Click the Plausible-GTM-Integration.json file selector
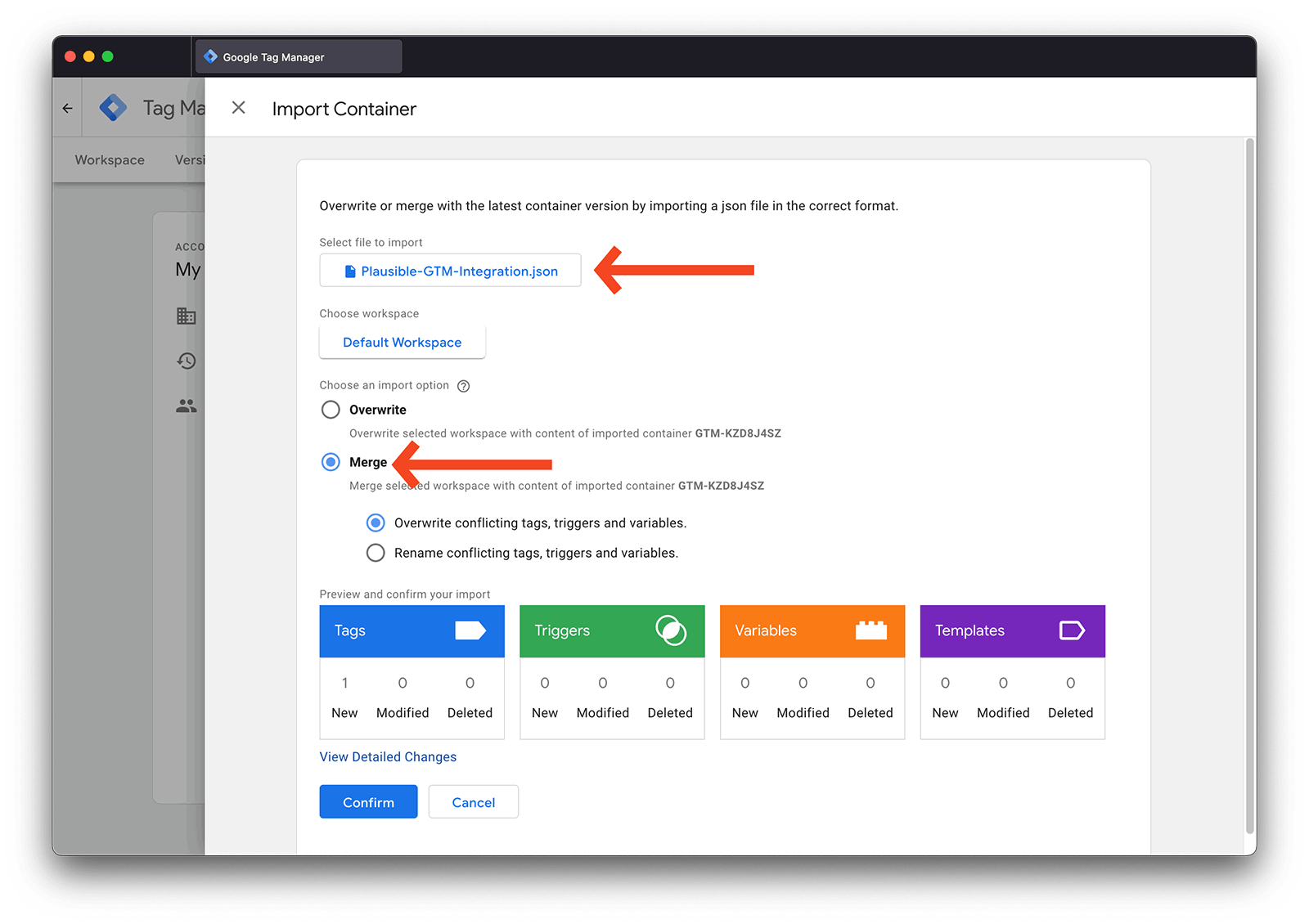Viewport: 1309px width, 924px height. coord(450,271)
